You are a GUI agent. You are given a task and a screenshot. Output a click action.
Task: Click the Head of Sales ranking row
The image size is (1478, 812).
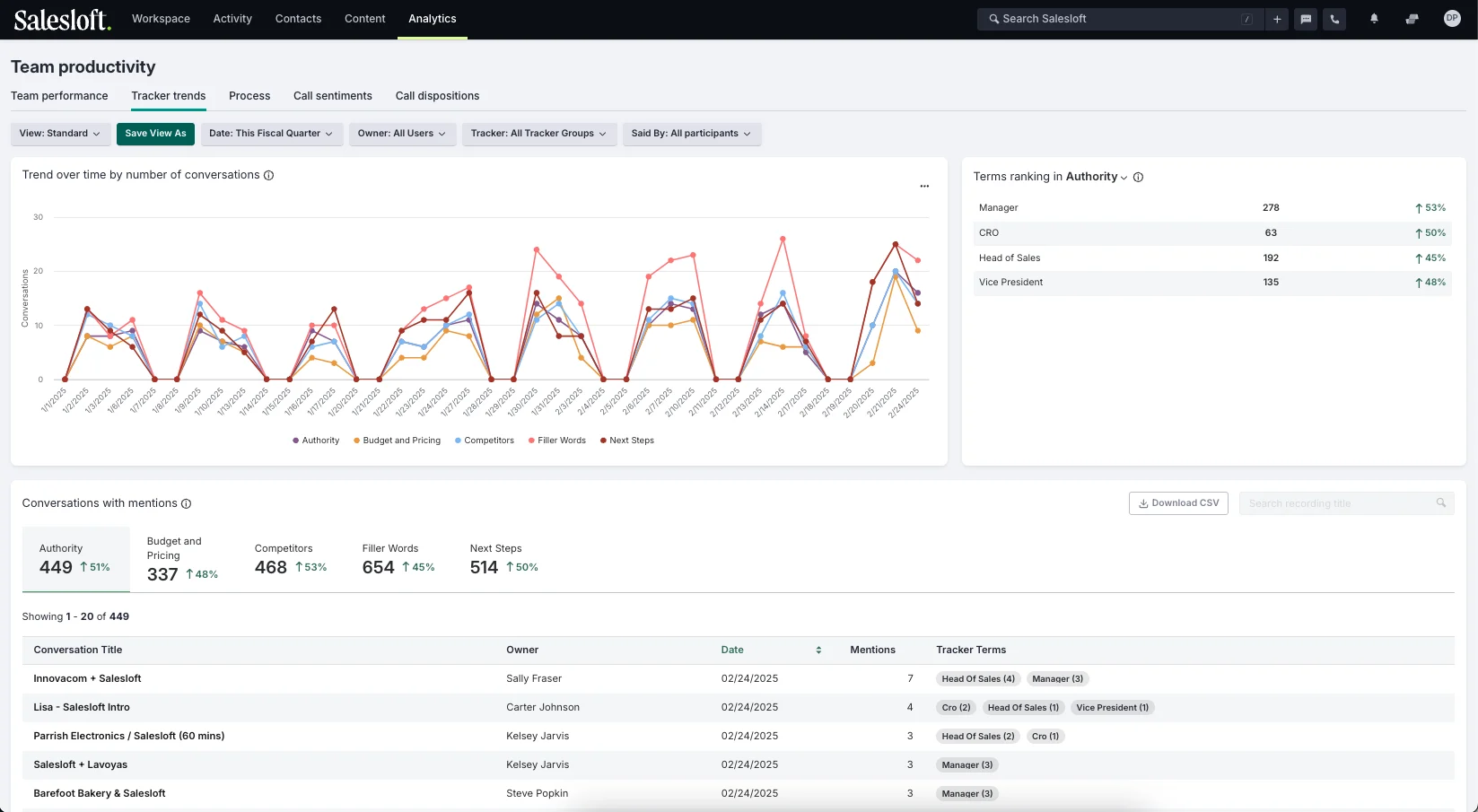pyautogui.click(x=1212, y=258)
